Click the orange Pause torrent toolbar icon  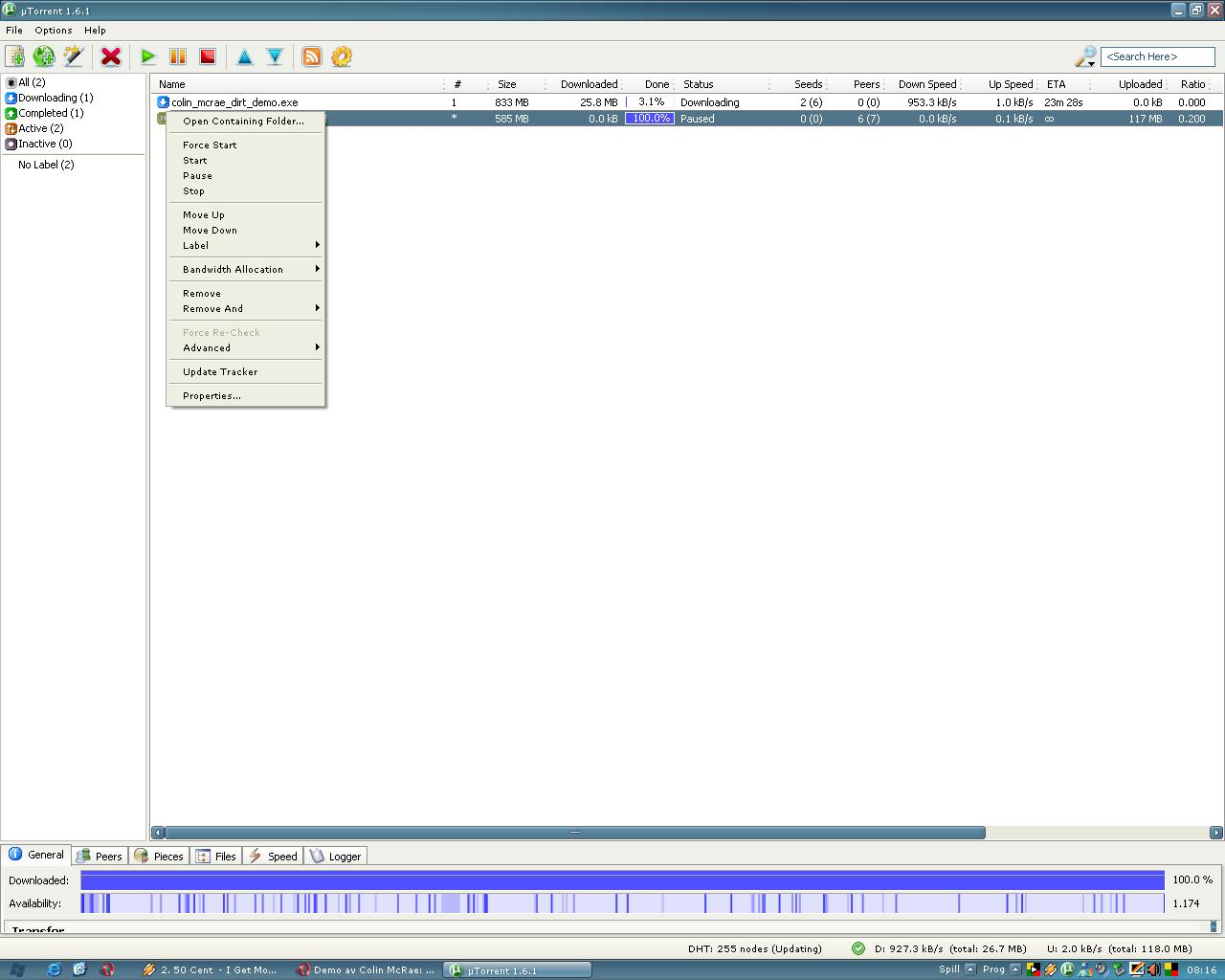pos(178,56)
